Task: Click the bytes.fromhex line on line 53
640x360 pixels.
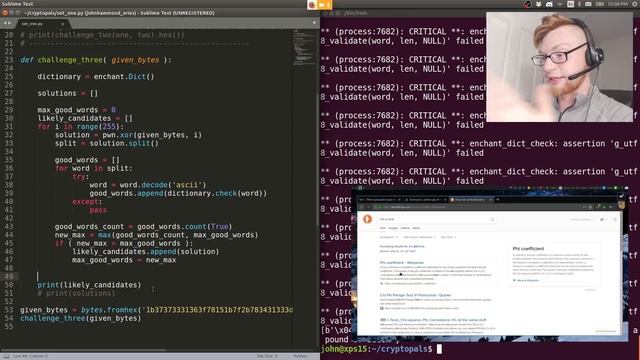Action: pos(156,310)
